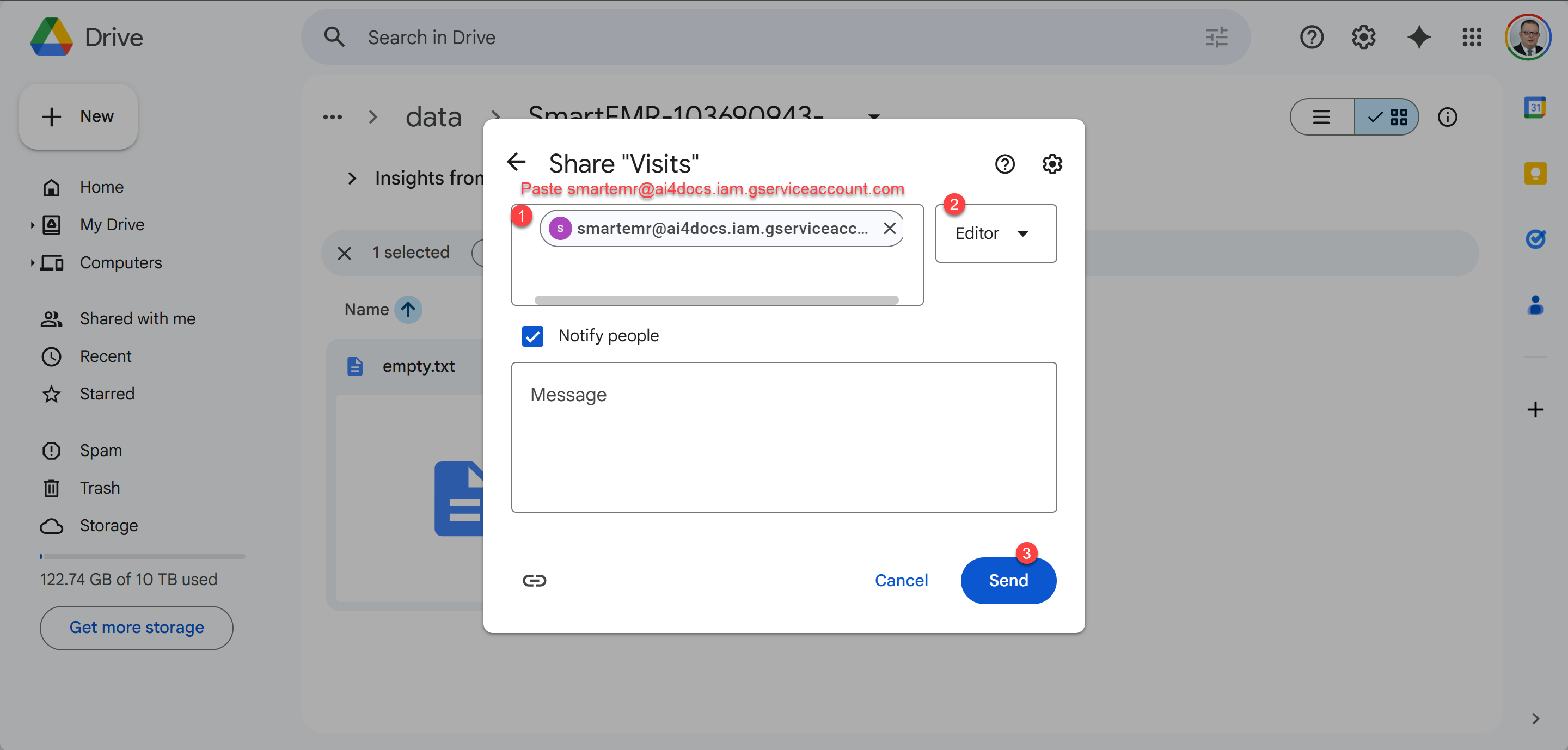Click the Send button
The height and width of the screenshot is (750, 1568).
(1008, 580)
